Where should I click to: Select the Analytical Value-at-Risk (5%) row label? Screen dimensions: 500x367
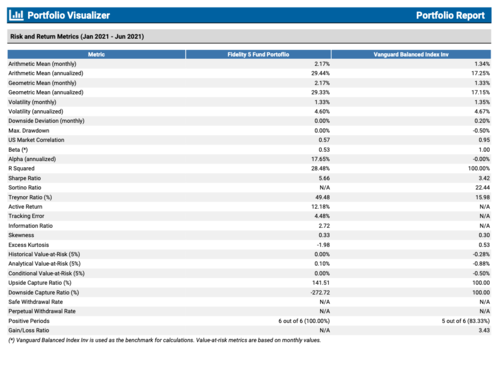pos(44,264)
